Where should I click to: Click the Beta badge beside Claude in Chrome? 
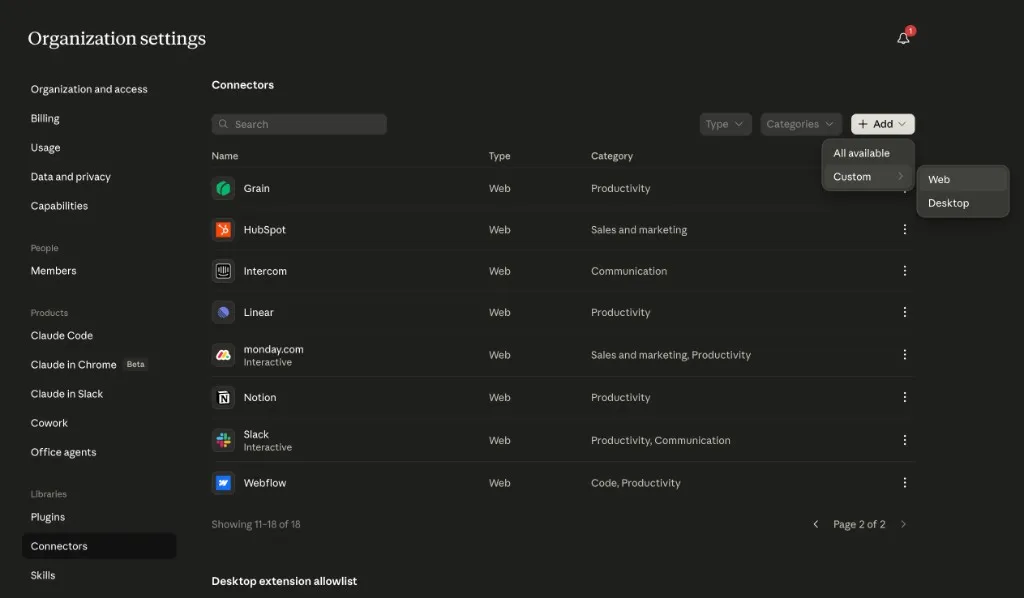[x=135, y=364]
